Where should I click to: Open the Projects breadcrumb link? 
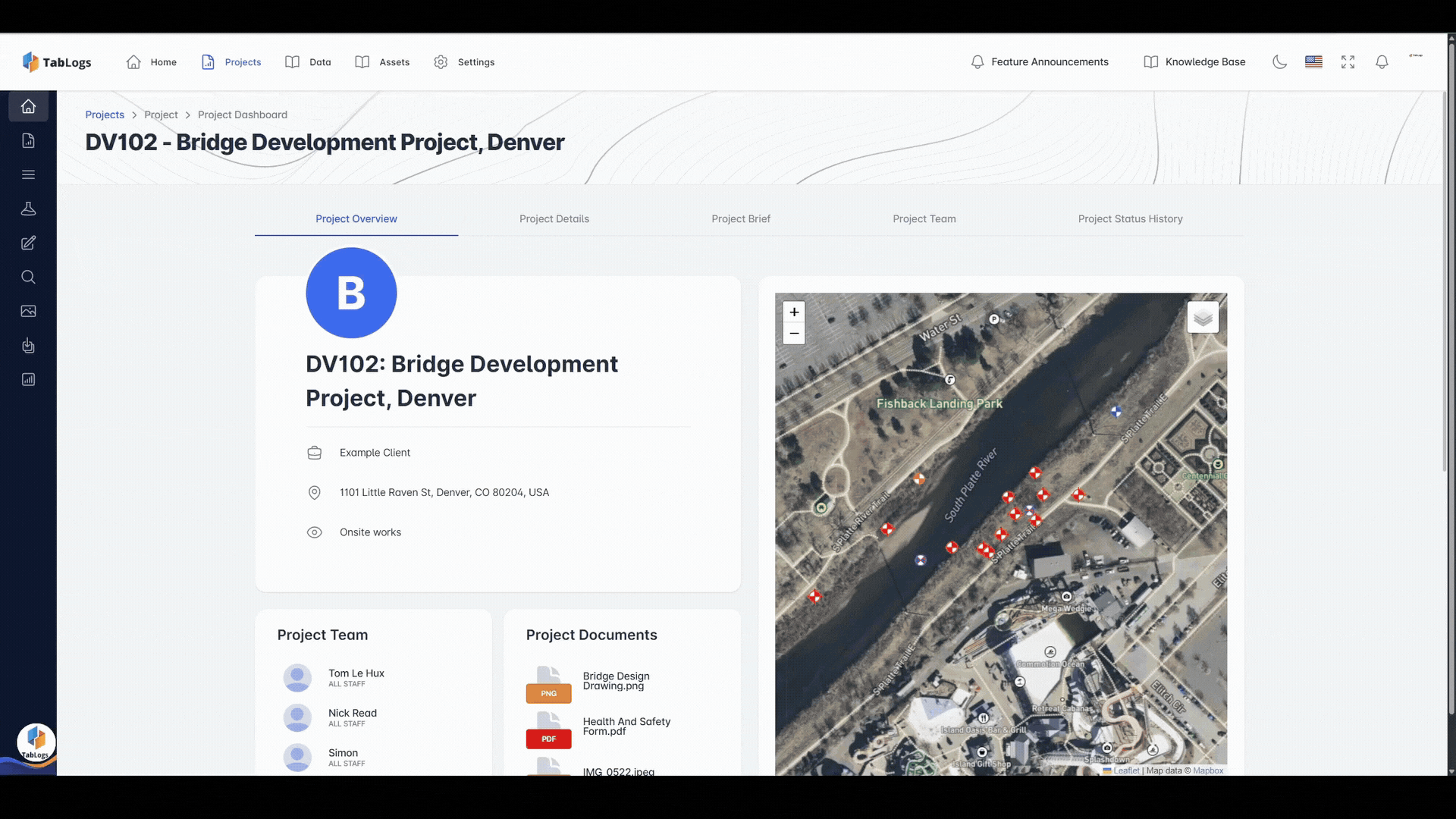point(105,115)
